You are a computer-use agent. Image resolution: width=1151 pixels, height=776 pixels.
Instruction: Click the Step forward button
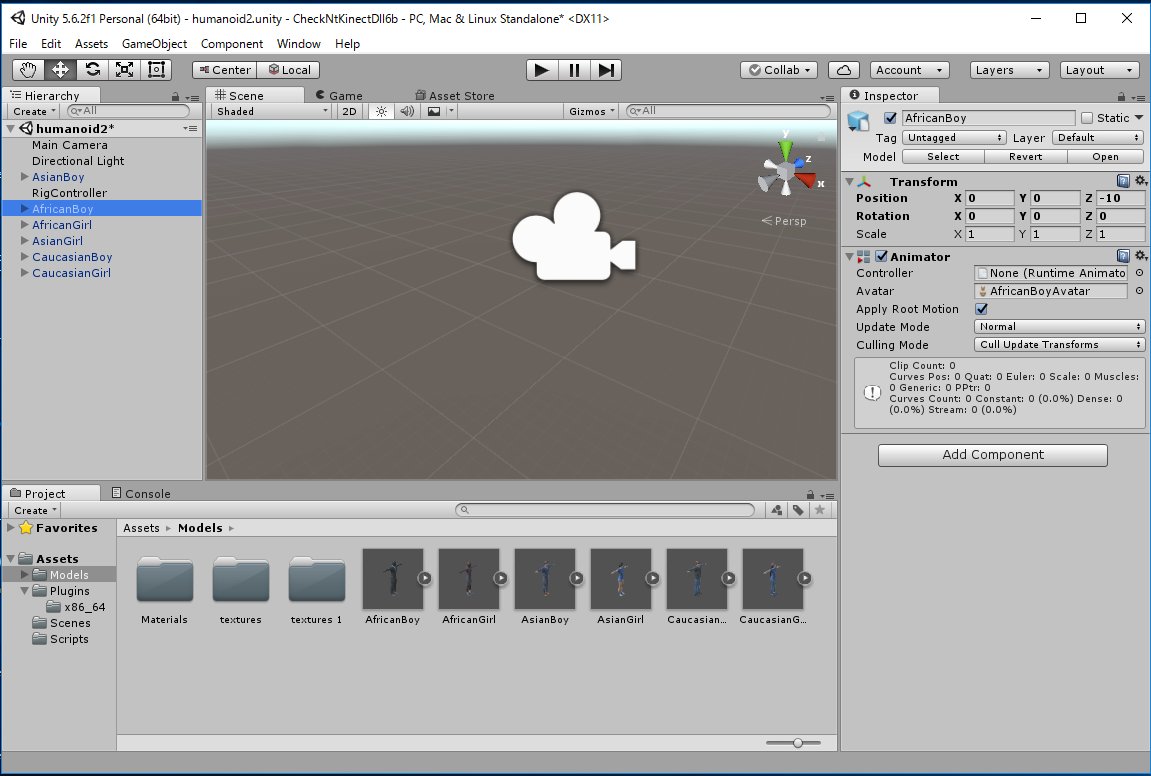[x=605, y=70]
